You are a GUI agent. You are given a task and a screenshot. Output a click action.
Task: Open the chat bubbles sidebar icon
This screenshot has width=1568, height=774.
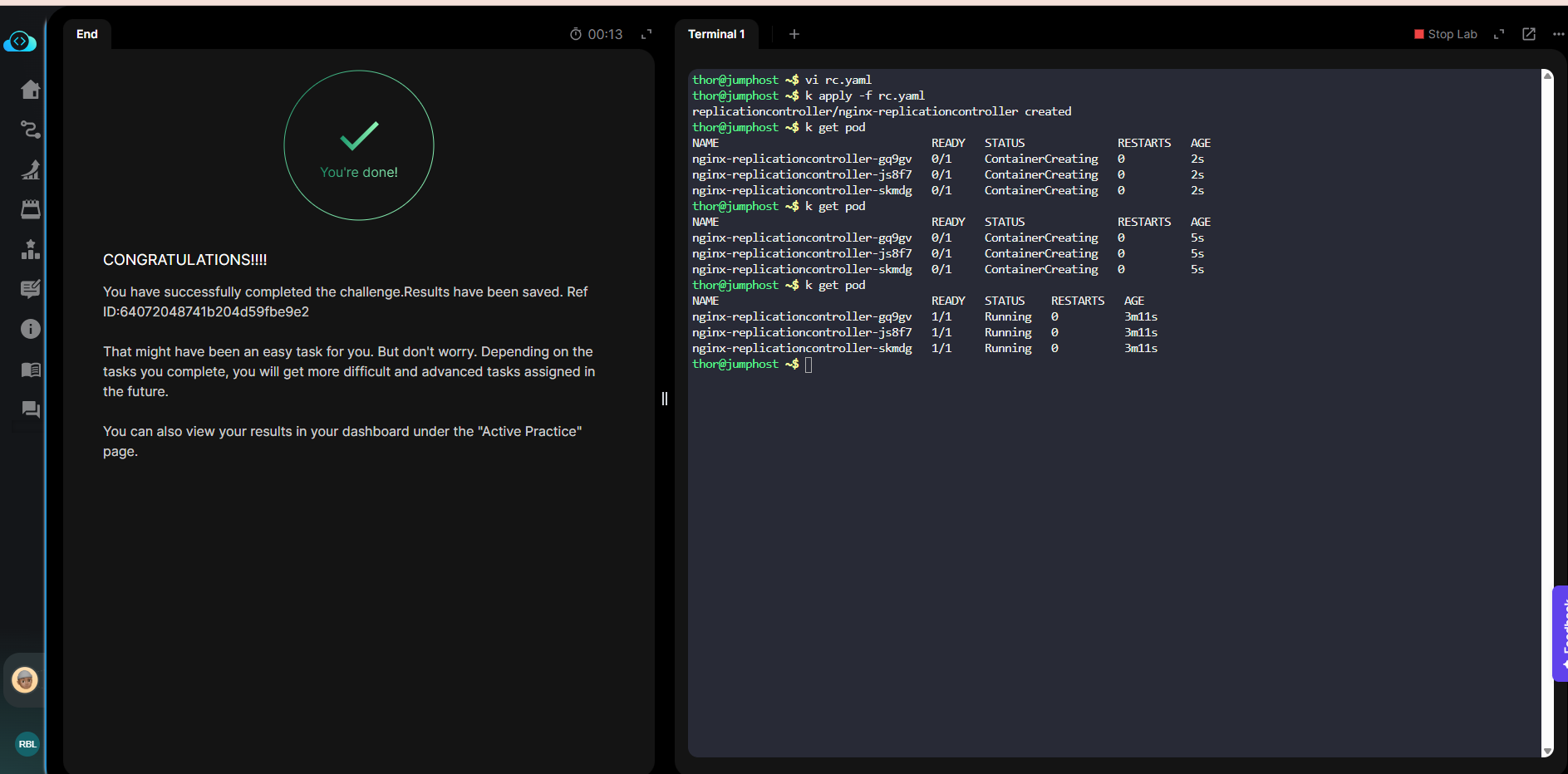click(31, 409)
